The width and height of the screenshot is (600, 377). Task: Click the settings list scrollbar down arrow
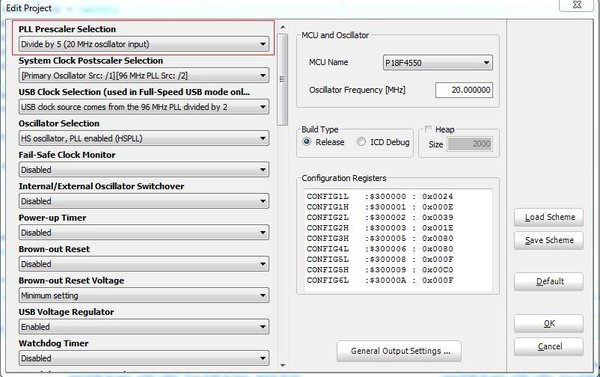click(x=283, y=366)
